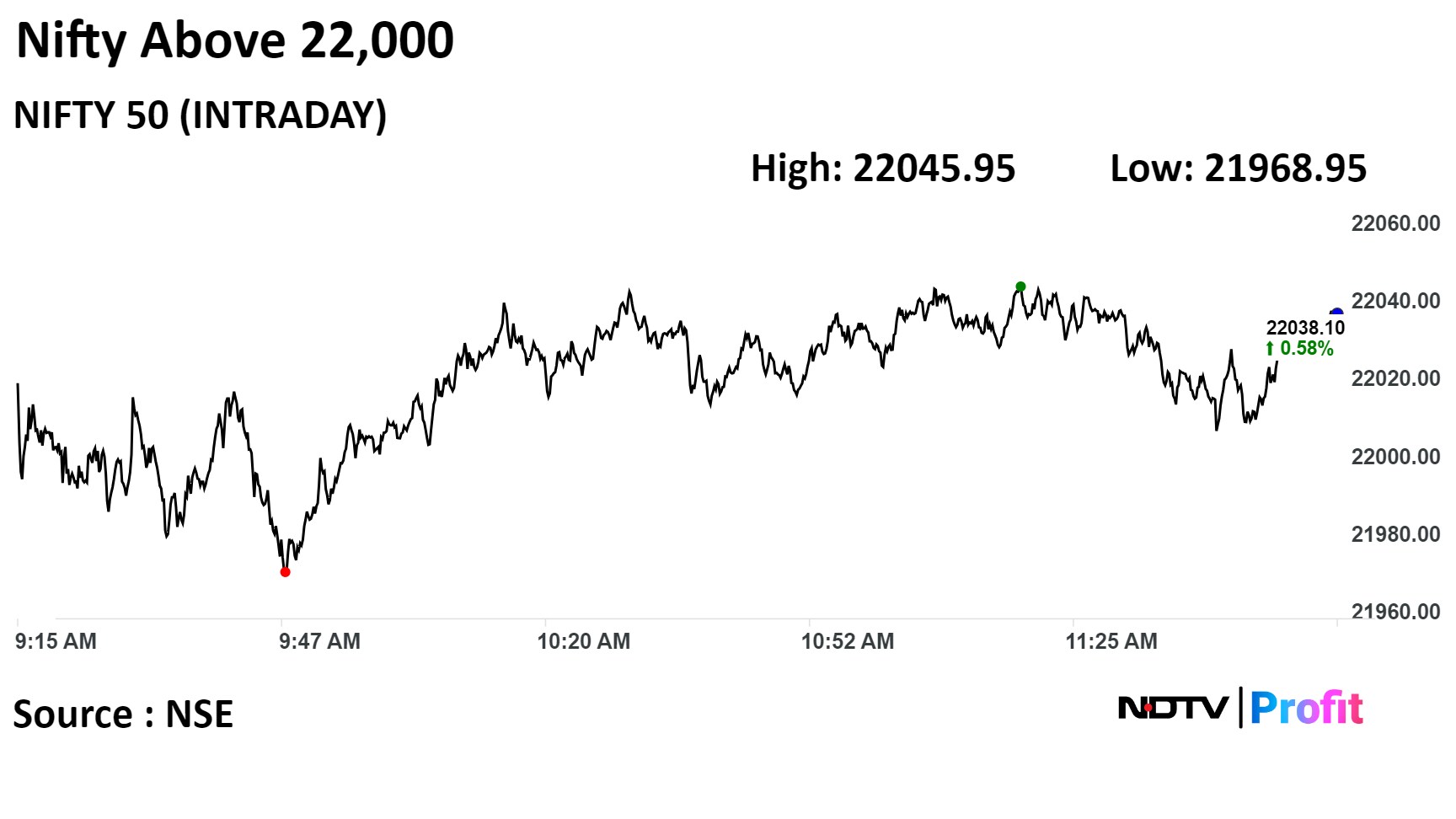The height and width of the screenshot is (819, 1456).
Task: Click the High: 22045.95 value
Action: (883, 169)
